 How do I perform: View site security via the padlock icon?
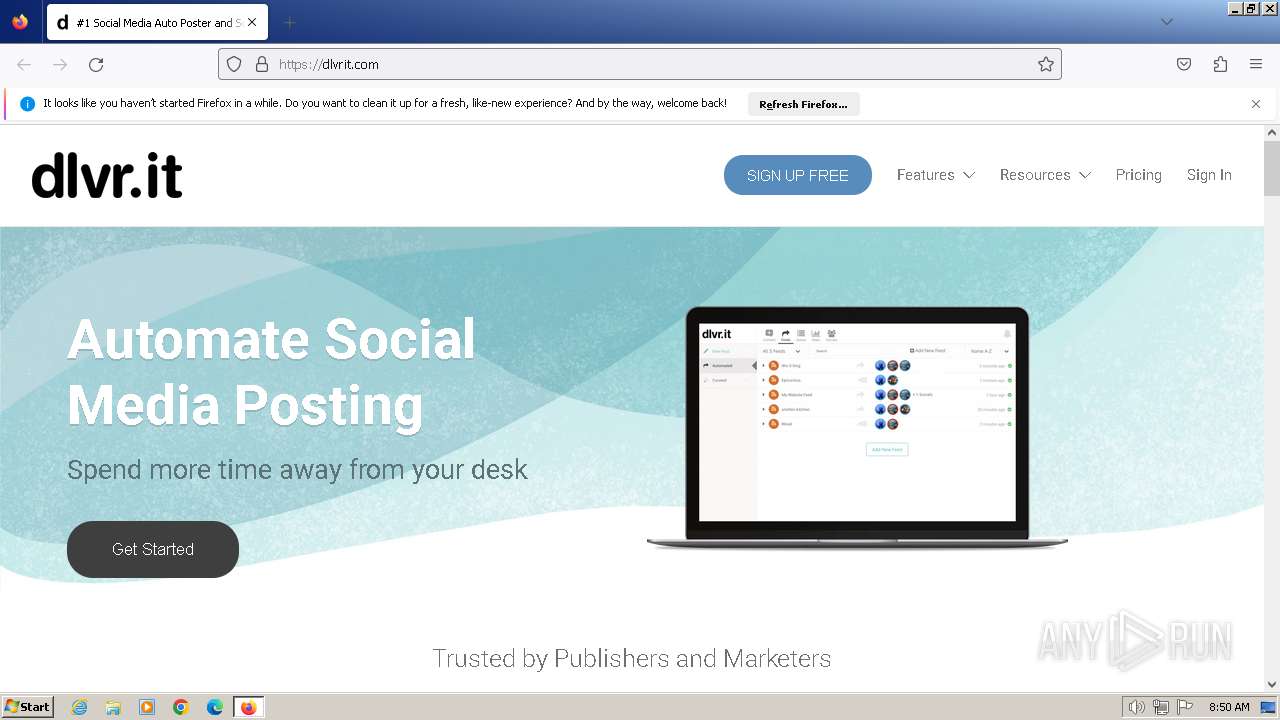pyautogui.click(x=262, y=64)
